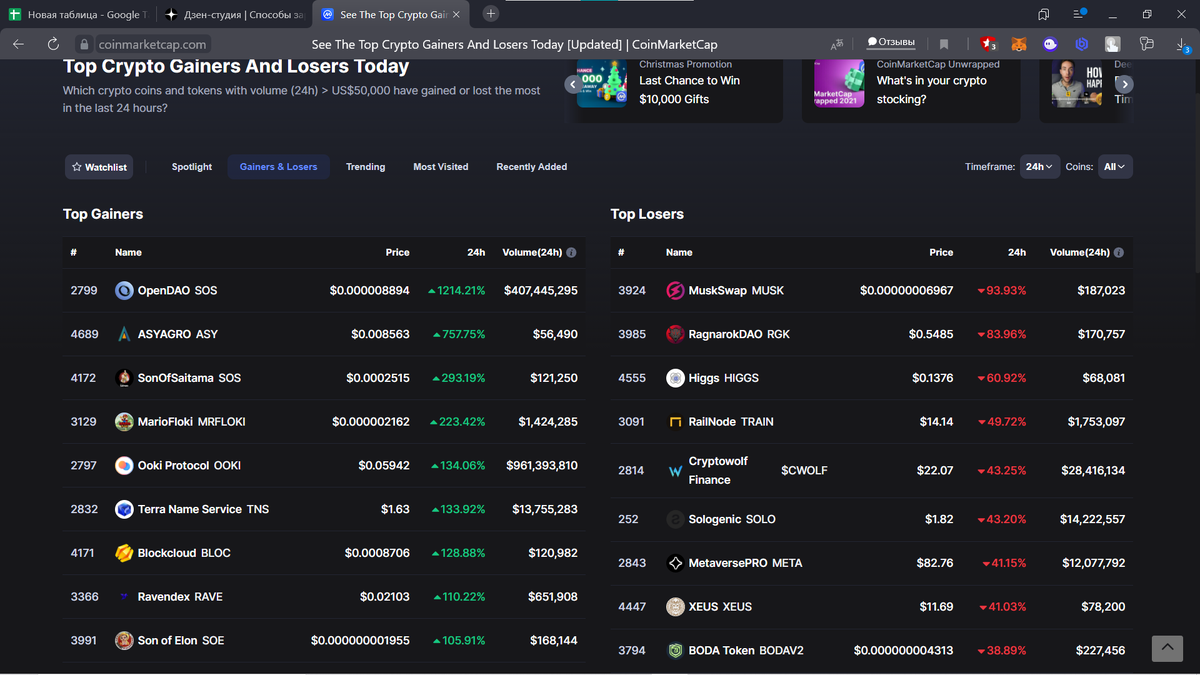
Task: Select the Trending tab
Action: tap(366, 167)
